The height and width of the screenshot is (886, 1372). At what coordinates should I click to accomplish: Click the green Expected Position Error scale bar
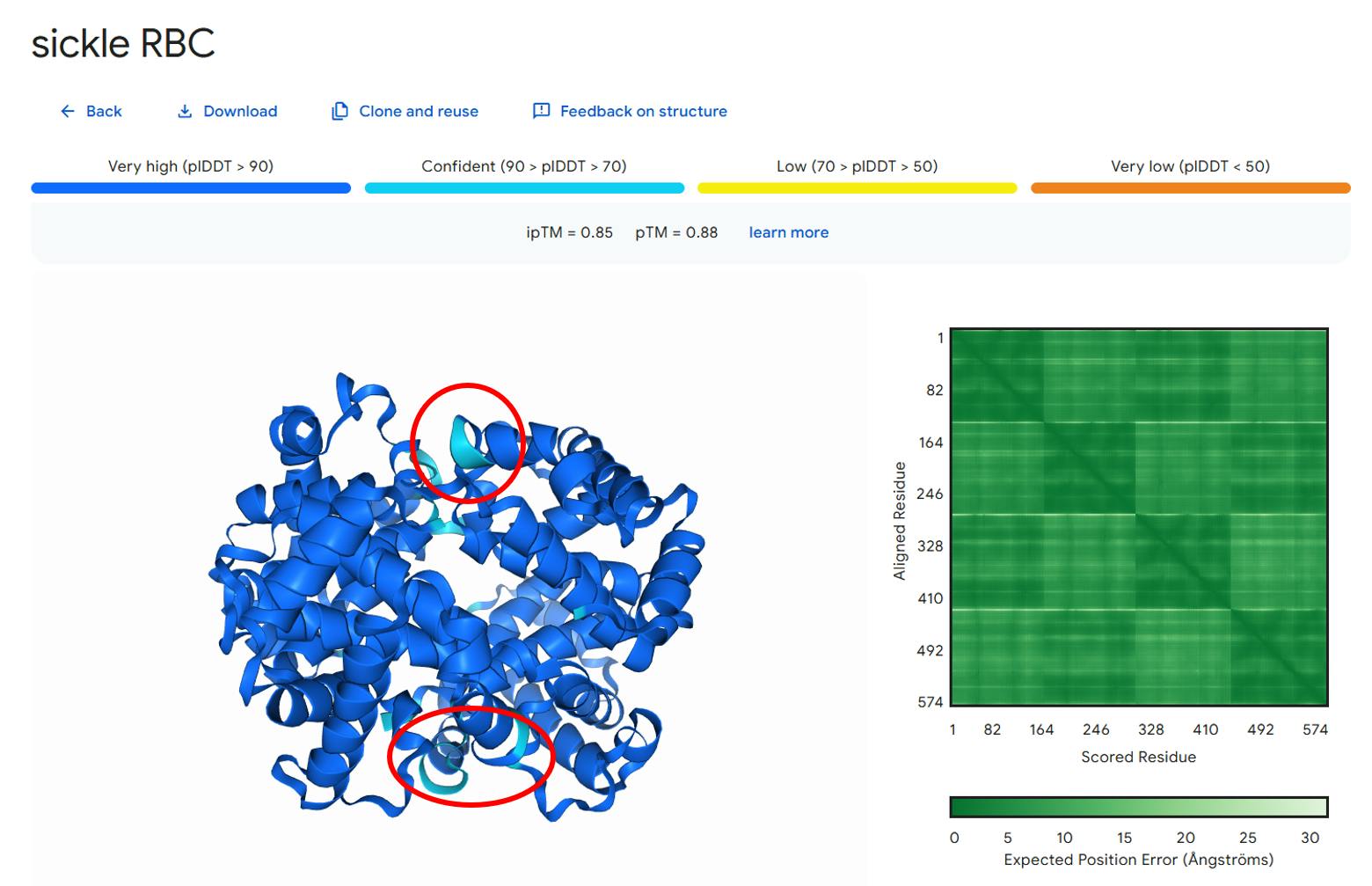tap(1139, 807)
